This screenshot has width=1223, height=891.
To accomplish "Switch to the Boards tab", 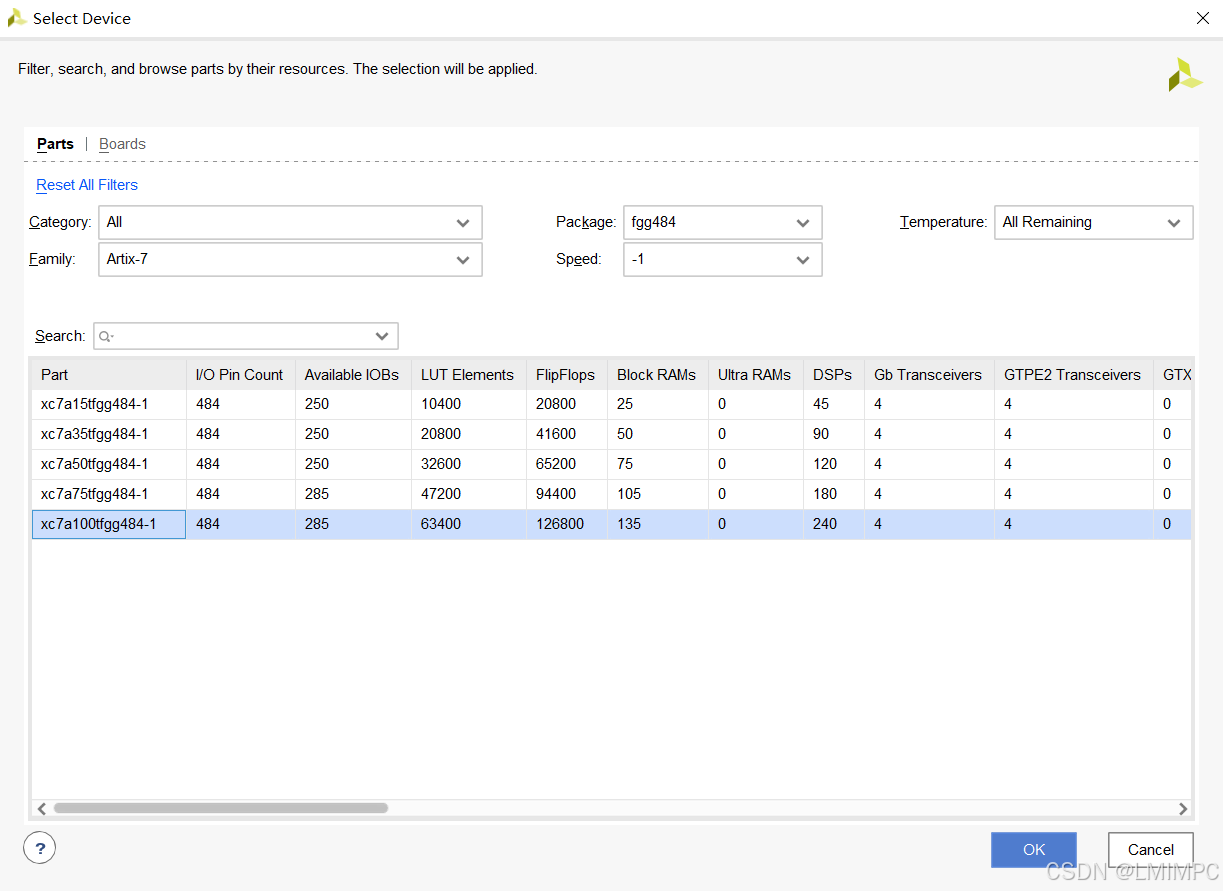I will 122,144.
